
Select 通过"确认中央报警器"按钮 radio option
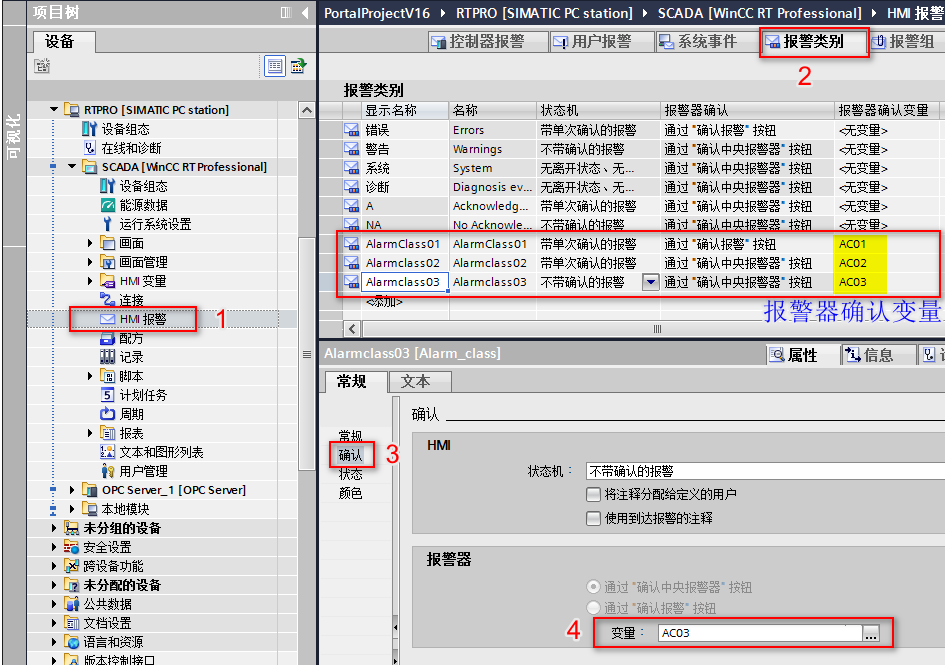594,587
